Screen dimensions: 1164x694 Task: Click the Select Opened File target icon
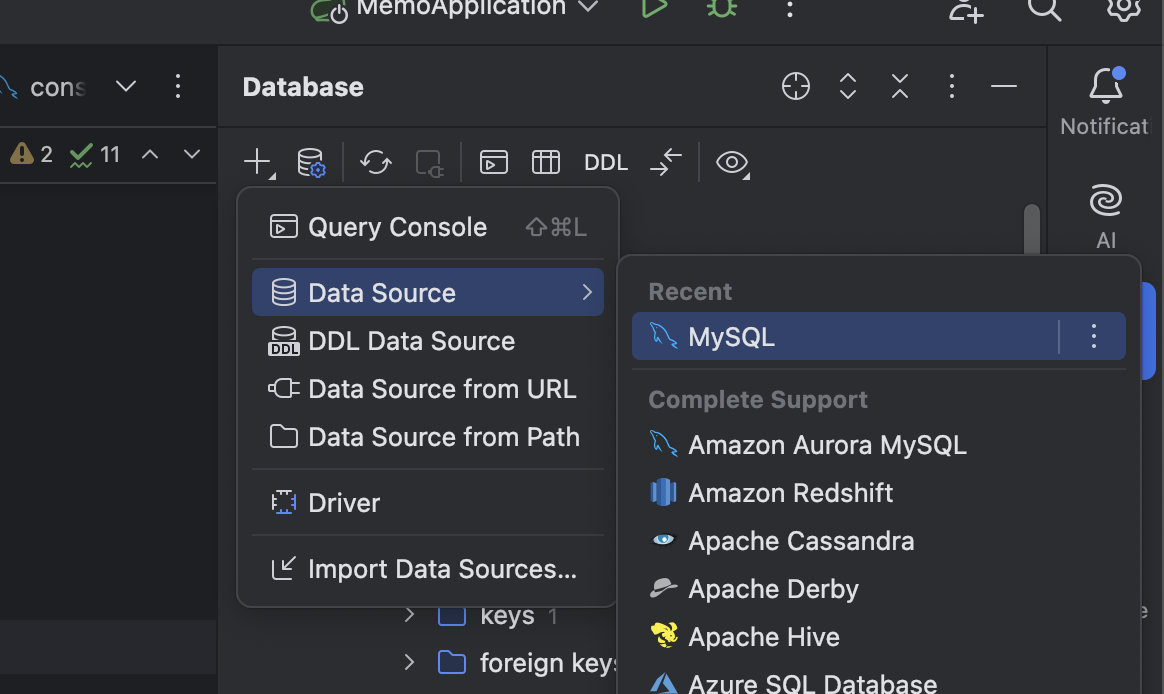coord(796,87)
